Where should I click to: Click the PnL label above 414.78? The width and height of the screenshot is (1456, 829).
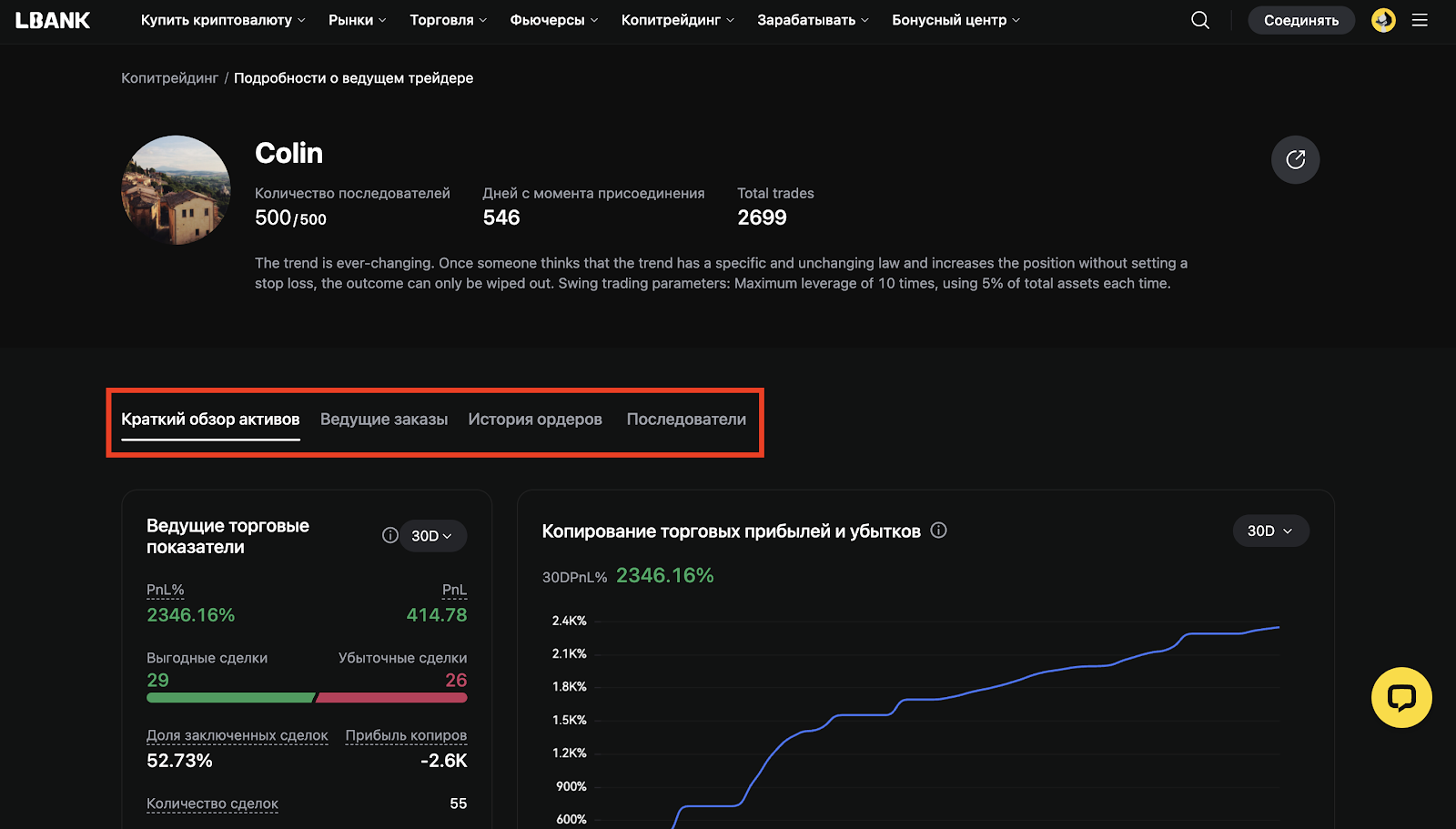coord(454,590)
